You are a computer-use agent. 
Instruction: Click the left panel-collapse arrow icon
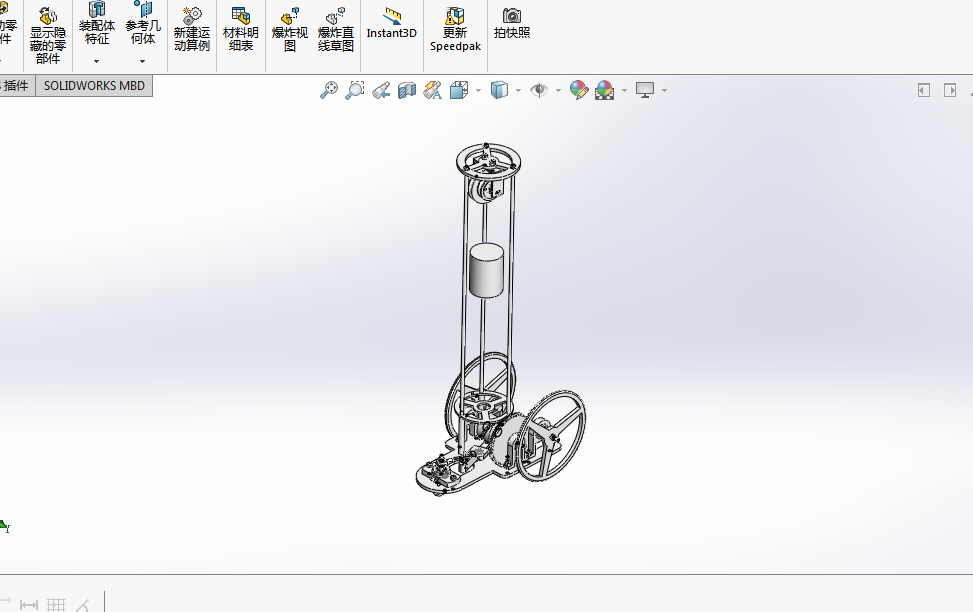[x=924, y=90]
